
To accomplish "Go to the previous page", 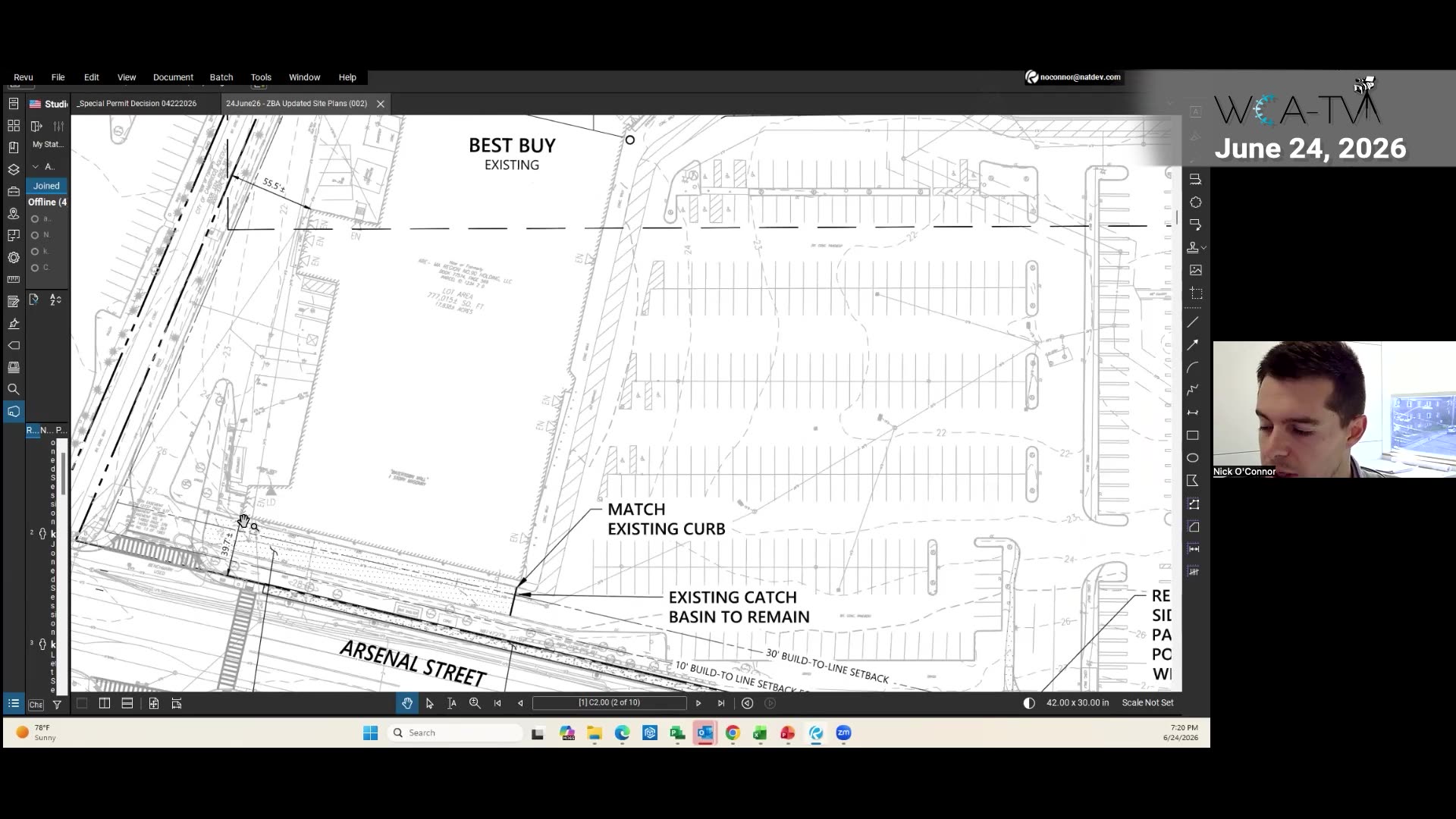I will tap(520, 704).
